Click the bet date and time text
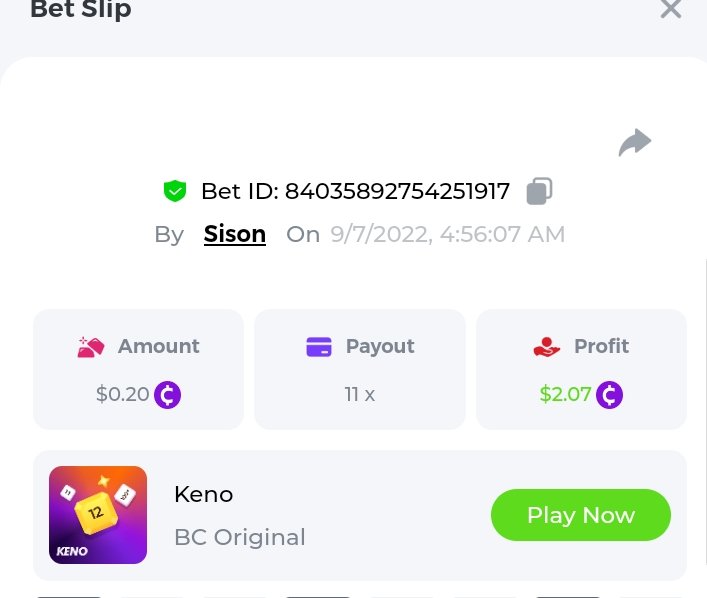This screenshot has height=598, width=707. [447, 234]
